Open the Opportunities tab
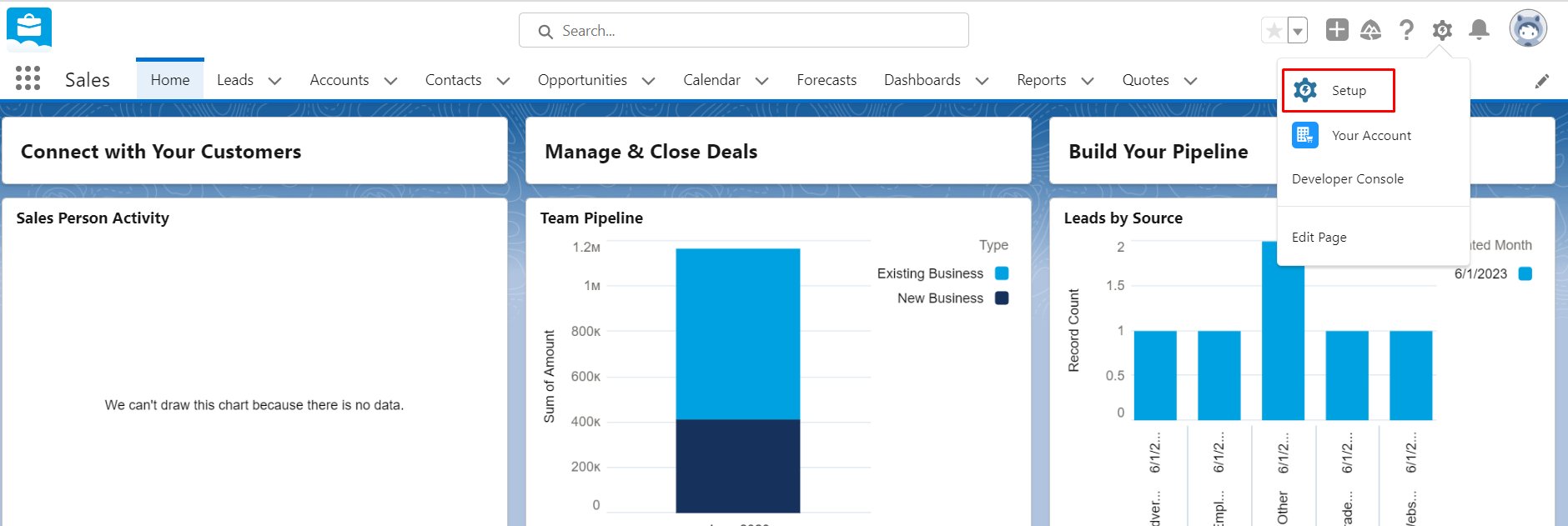Viewport: 1568px width, 526px height. (582, 80)
